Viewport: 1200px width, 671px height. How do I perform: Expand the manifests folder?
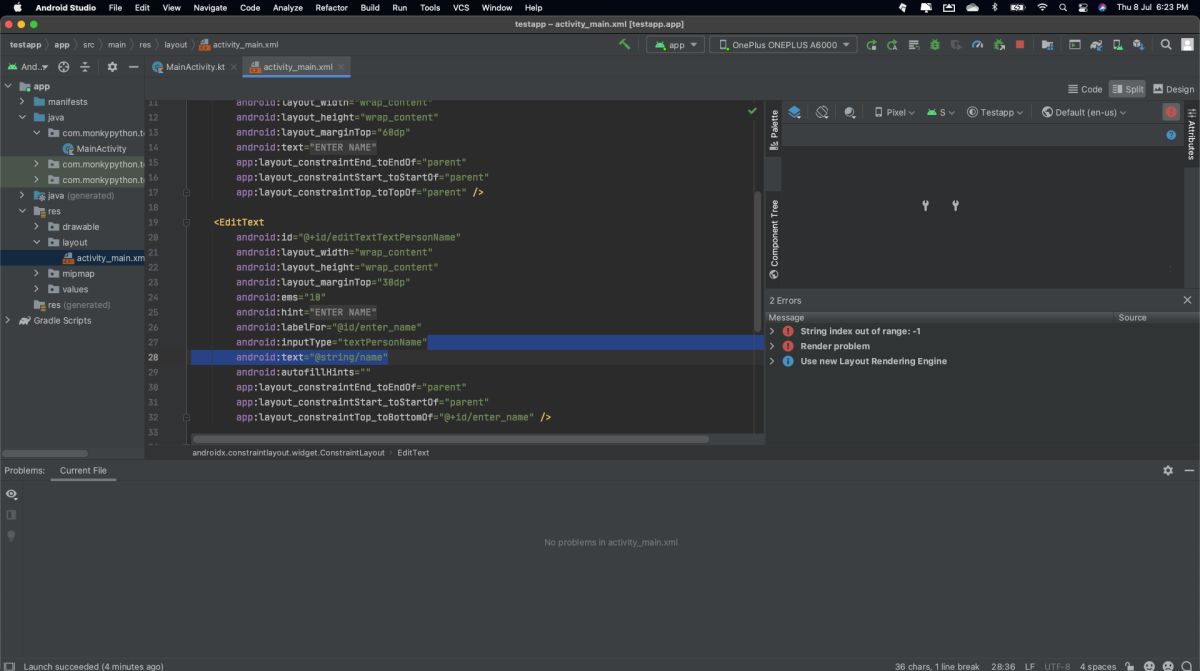click(22, 102)
